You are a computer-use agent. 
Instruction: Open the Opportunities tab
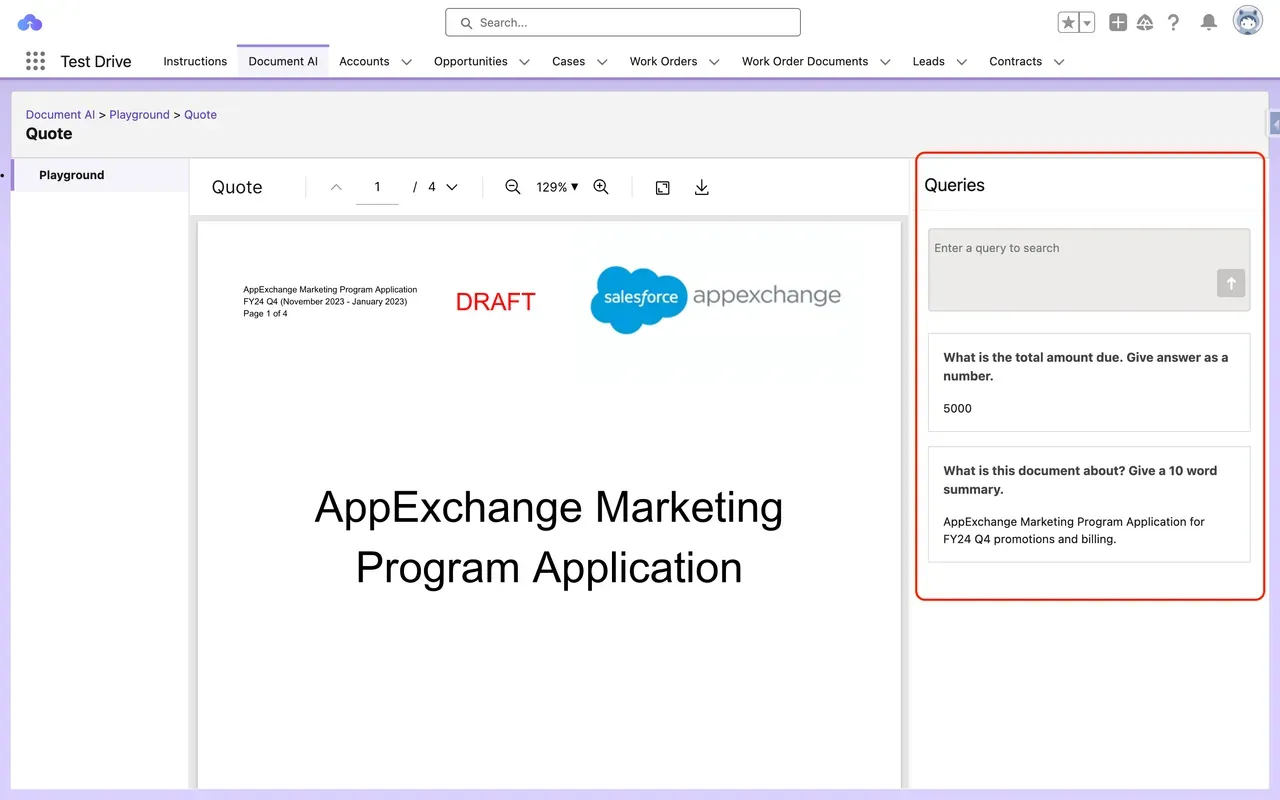coord(471,61)
